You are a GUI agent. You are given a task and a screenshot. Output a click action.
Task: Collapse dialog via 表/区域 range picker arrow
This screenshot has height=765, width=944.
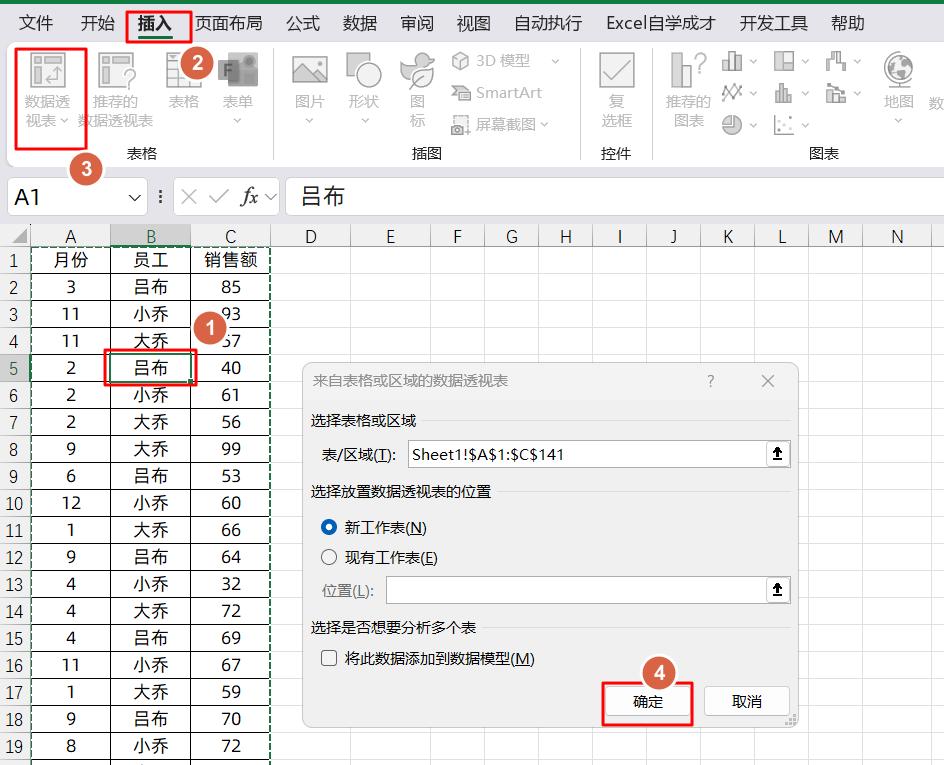777,454
